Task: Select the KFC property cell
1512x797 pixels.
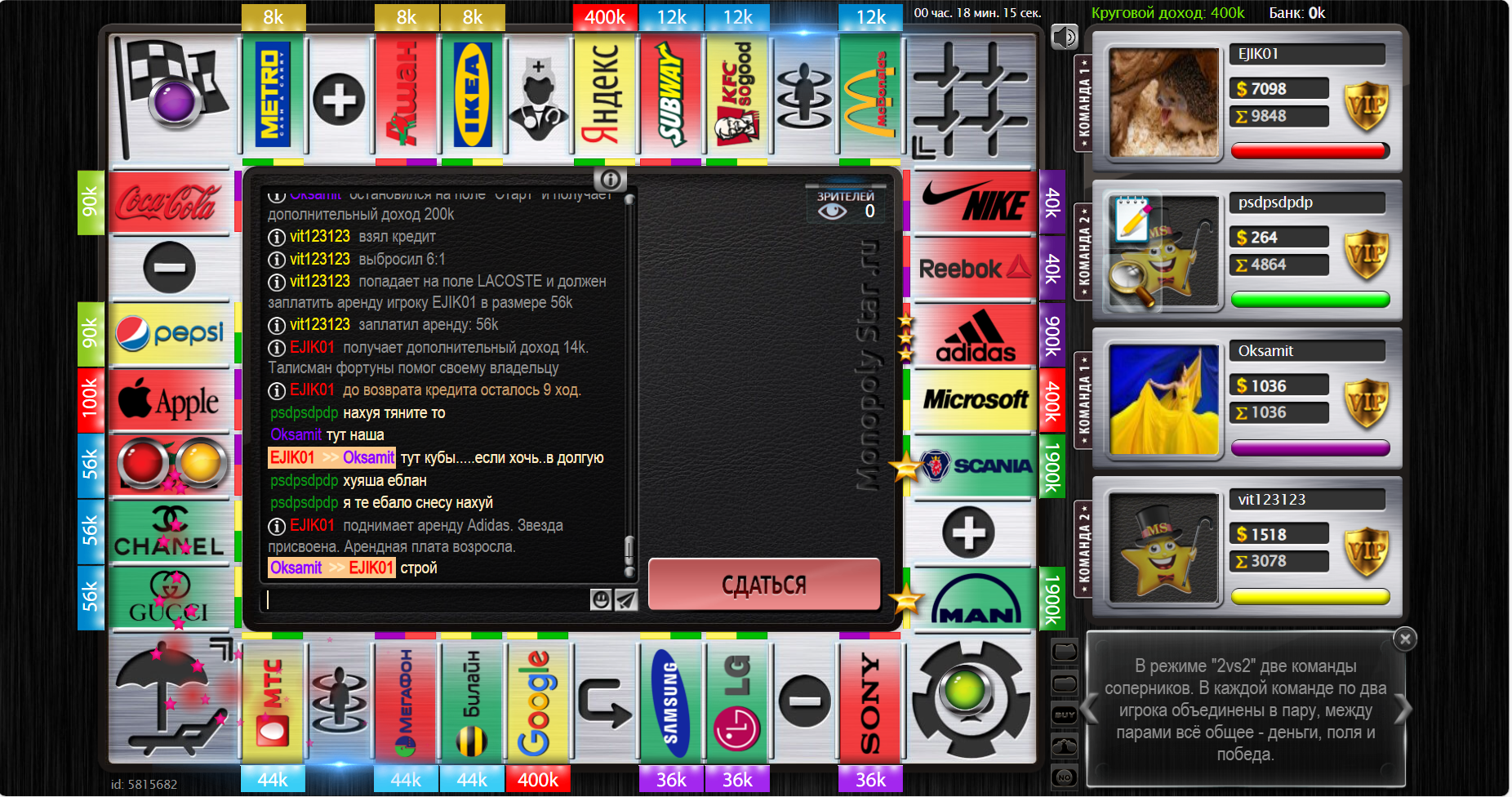Action: (x=737, y=94)
